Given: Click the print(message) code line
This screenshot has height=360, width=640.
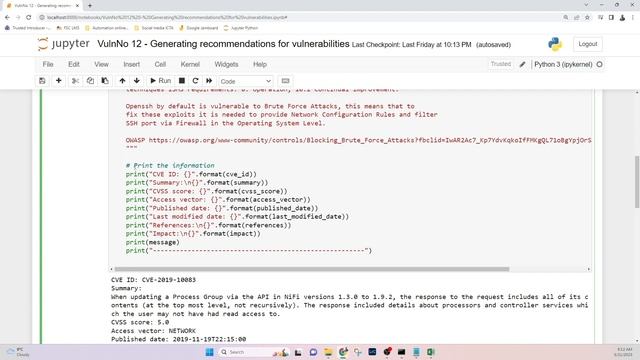Looking at the screenshot, I should coord(152,242).
